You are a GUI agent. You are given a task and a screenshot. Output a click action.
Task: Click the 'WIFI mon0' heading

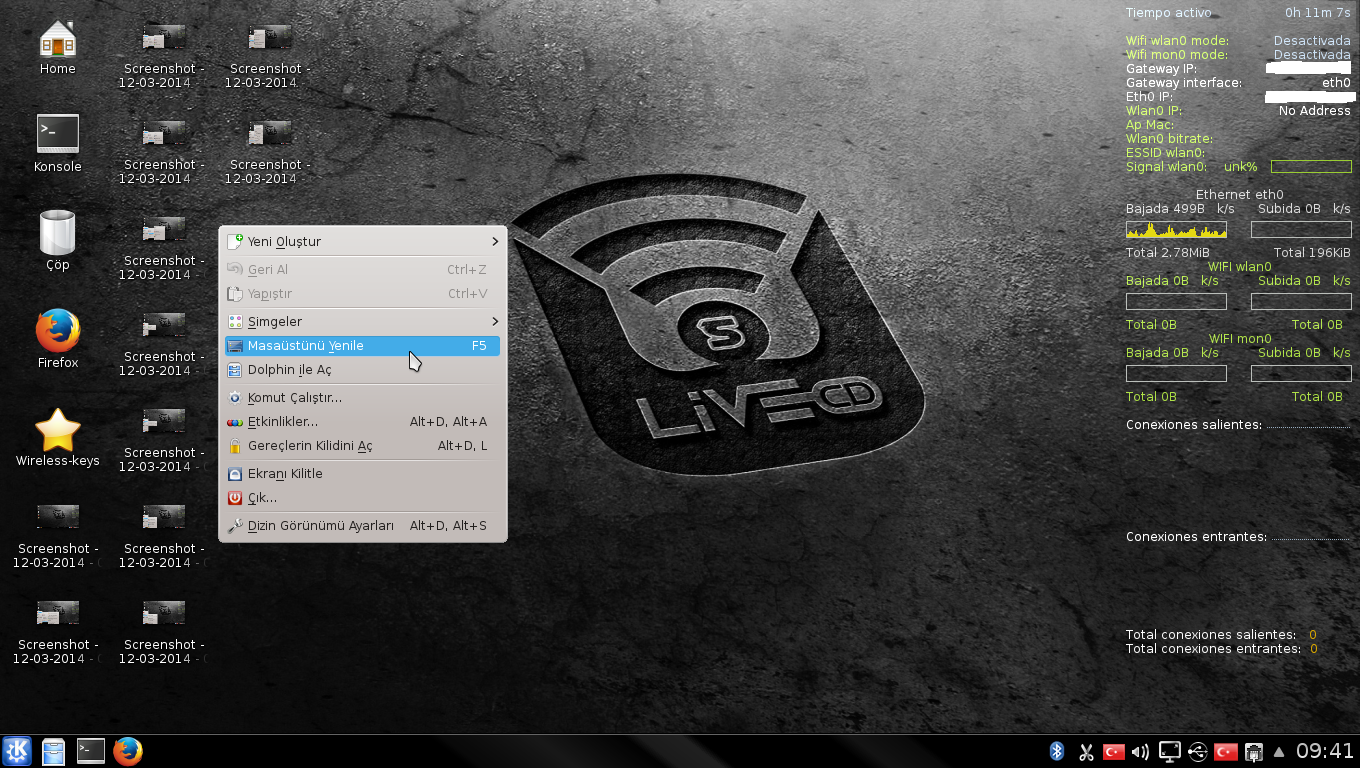coord(1239,339)
